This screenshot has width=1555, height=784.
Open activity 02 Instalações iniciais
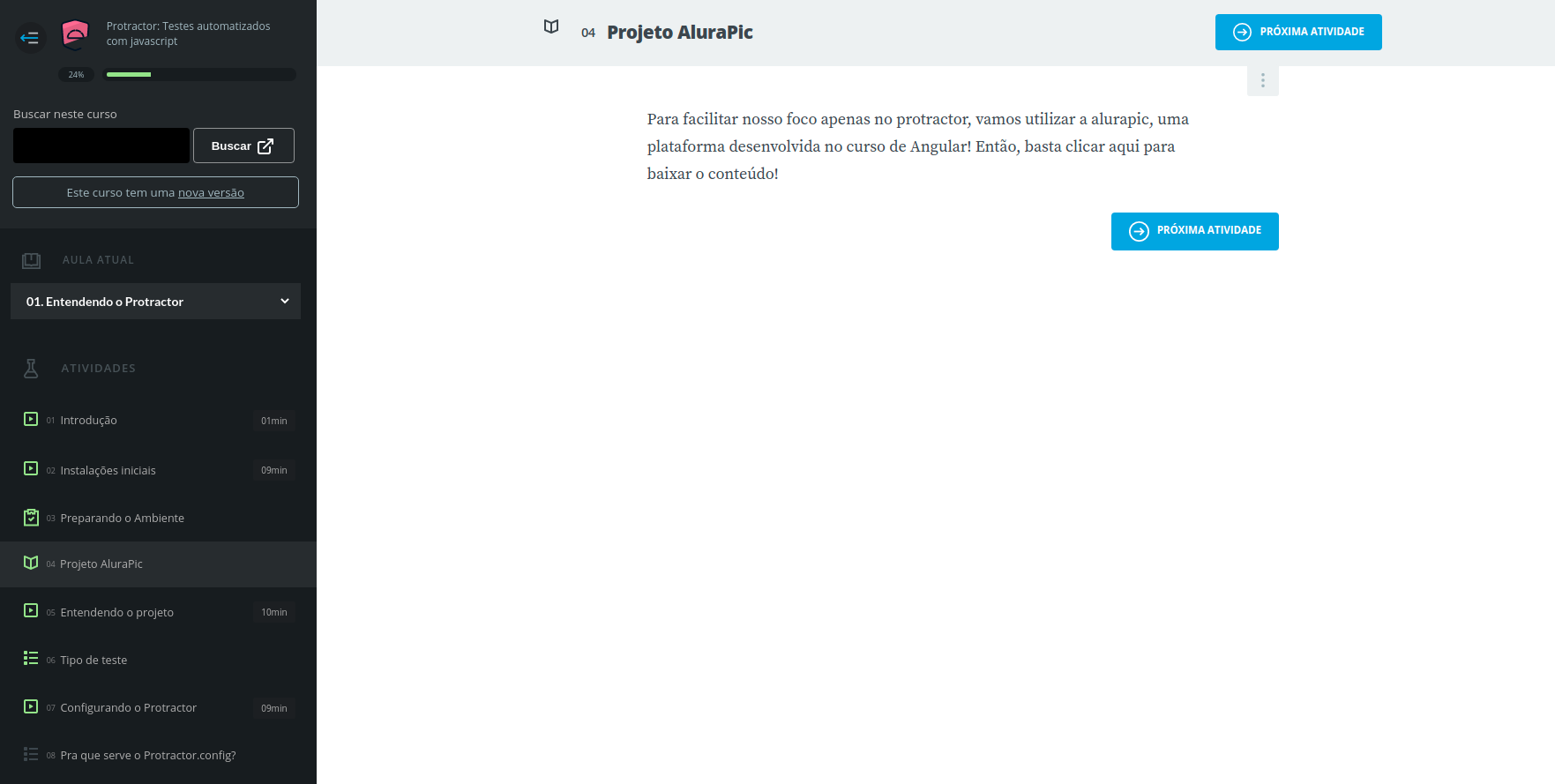158,470
